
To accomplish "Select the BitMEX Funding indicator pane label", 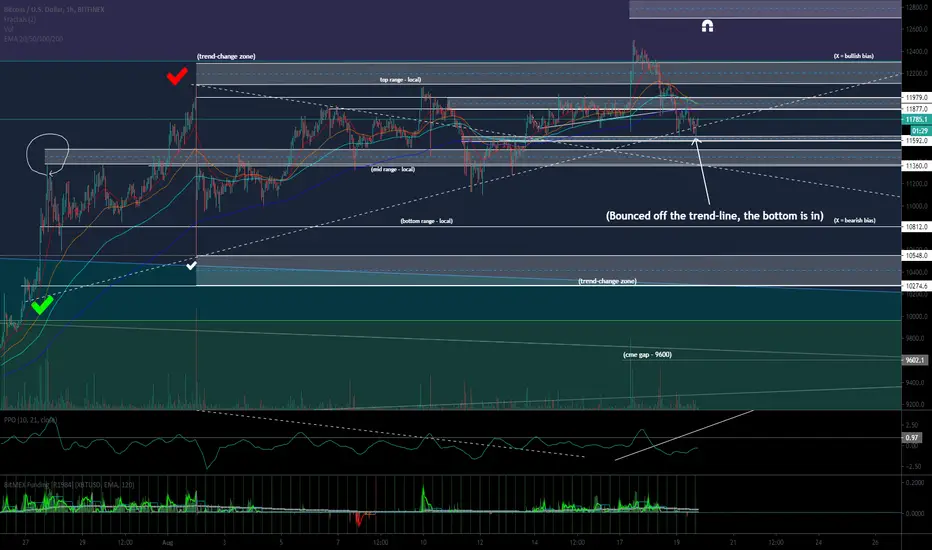I will [69, 485].
